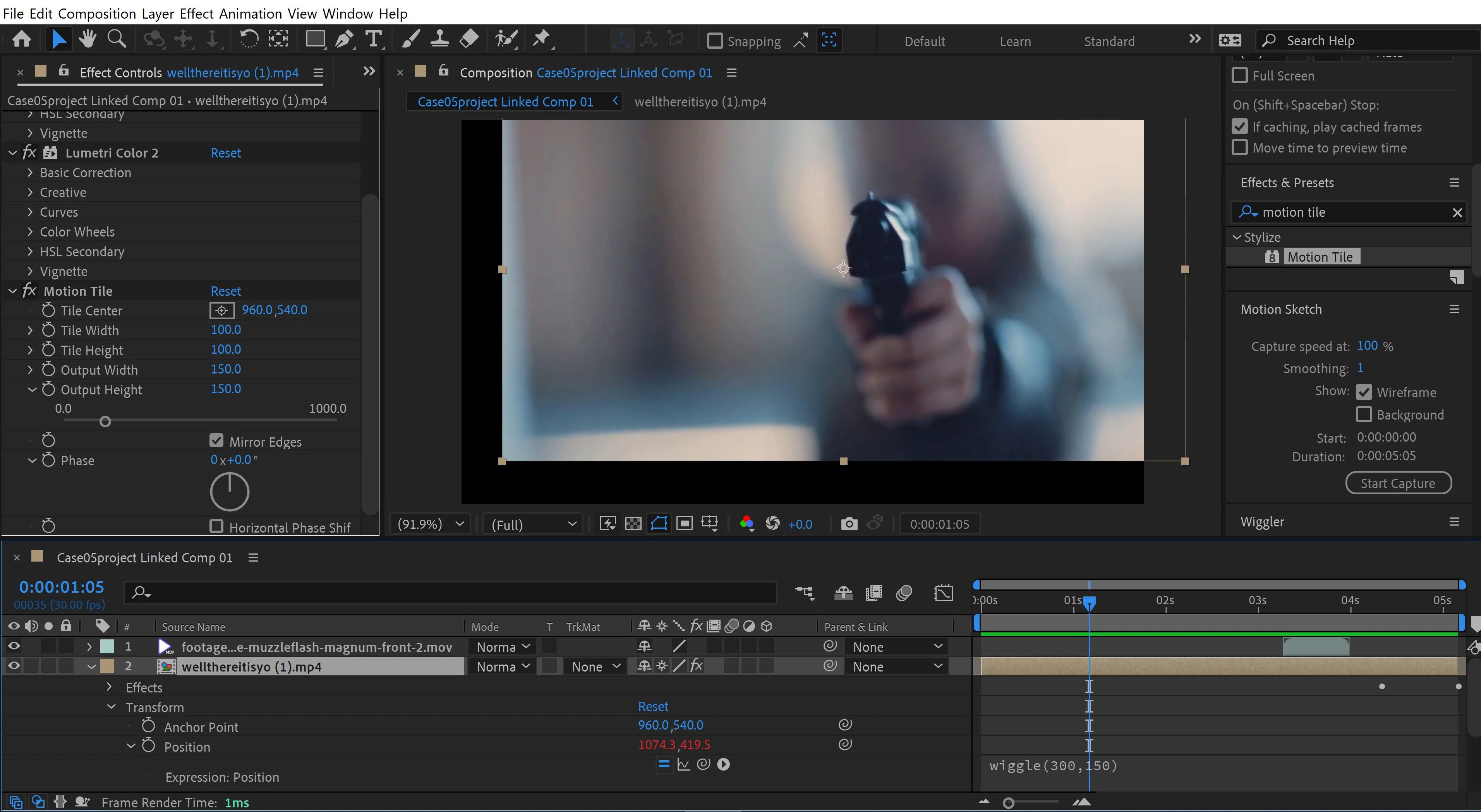Screen dimensions: 1481x812
Task: Pick the Rotation tool
Action: (x=248, y=39)
